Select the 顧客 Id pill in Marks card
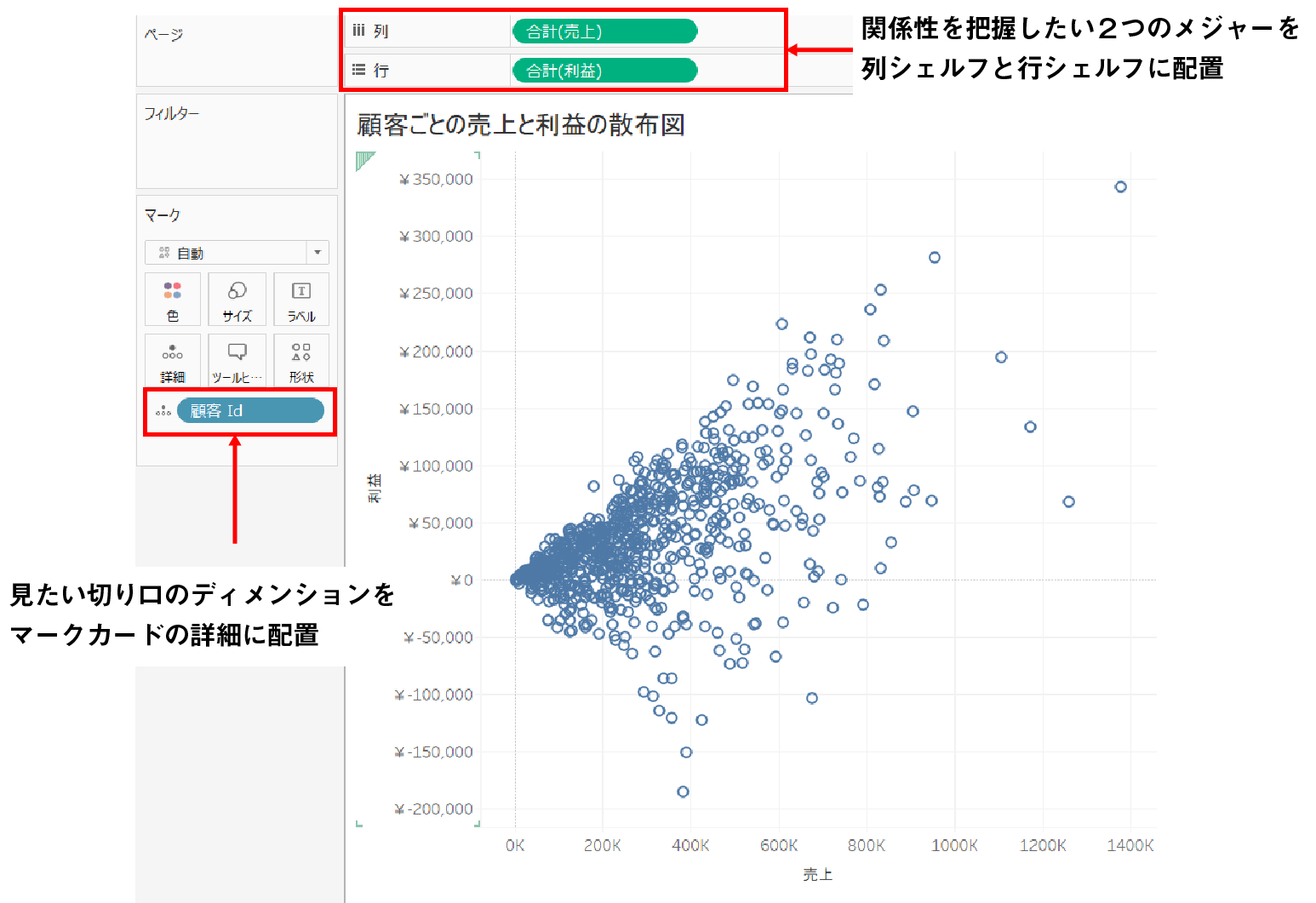This screenshot has height=903, width=1316. (250, 411)
